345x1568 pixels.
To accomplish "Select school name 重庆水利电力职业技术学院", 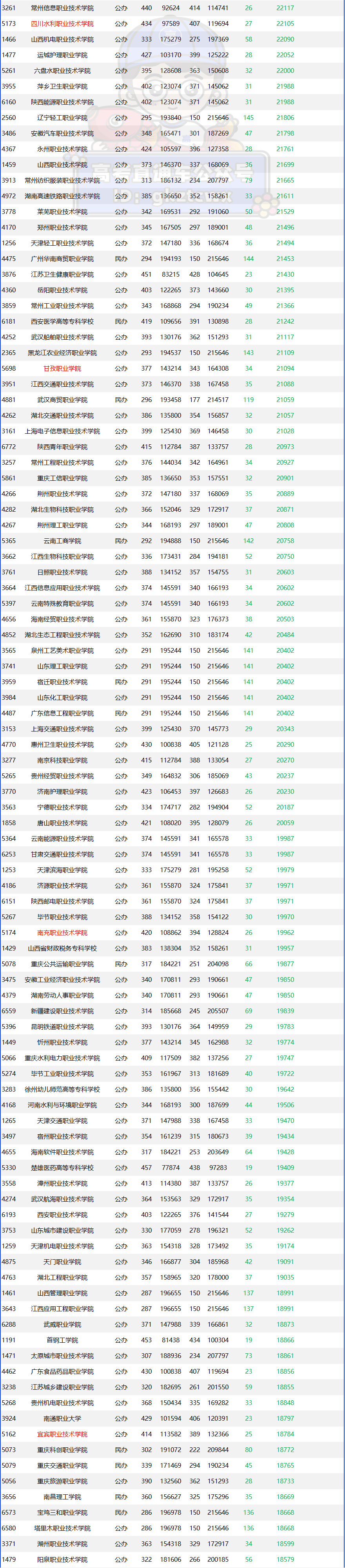I will [x=62, y=1058].
